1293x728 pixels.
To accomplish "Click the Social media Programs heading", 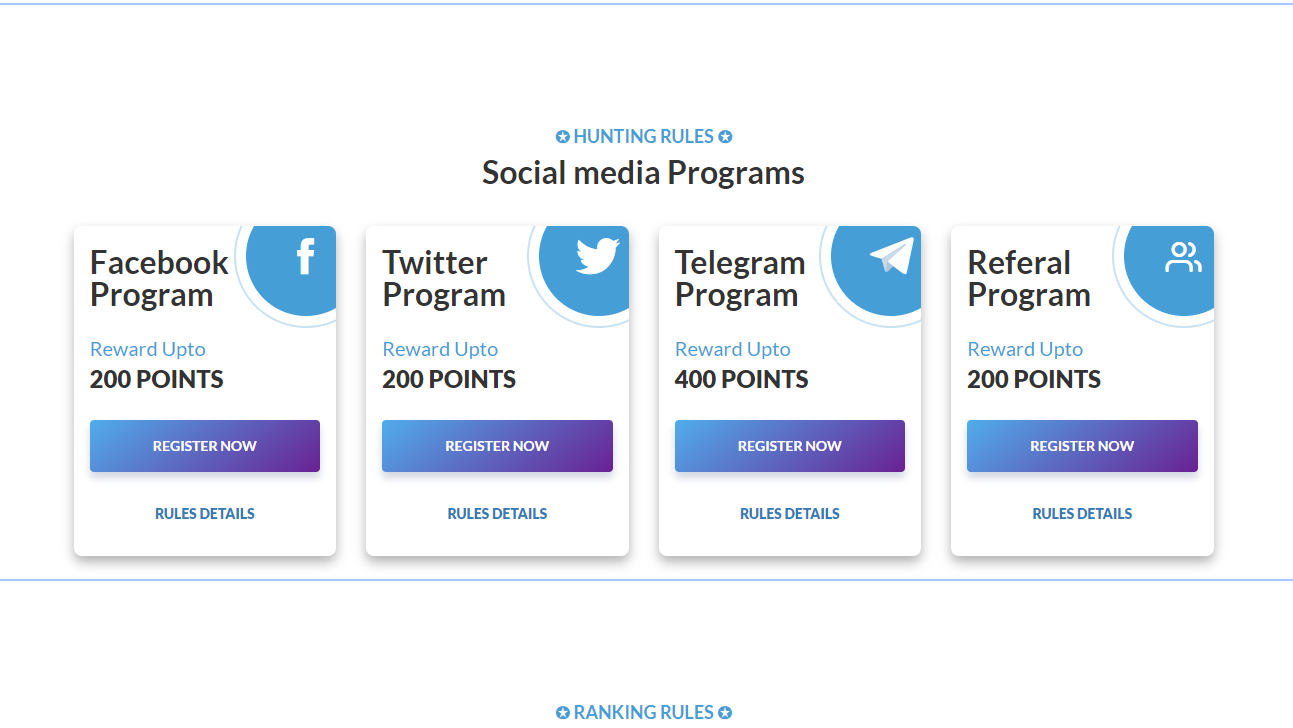I will (x=643, y=173).
